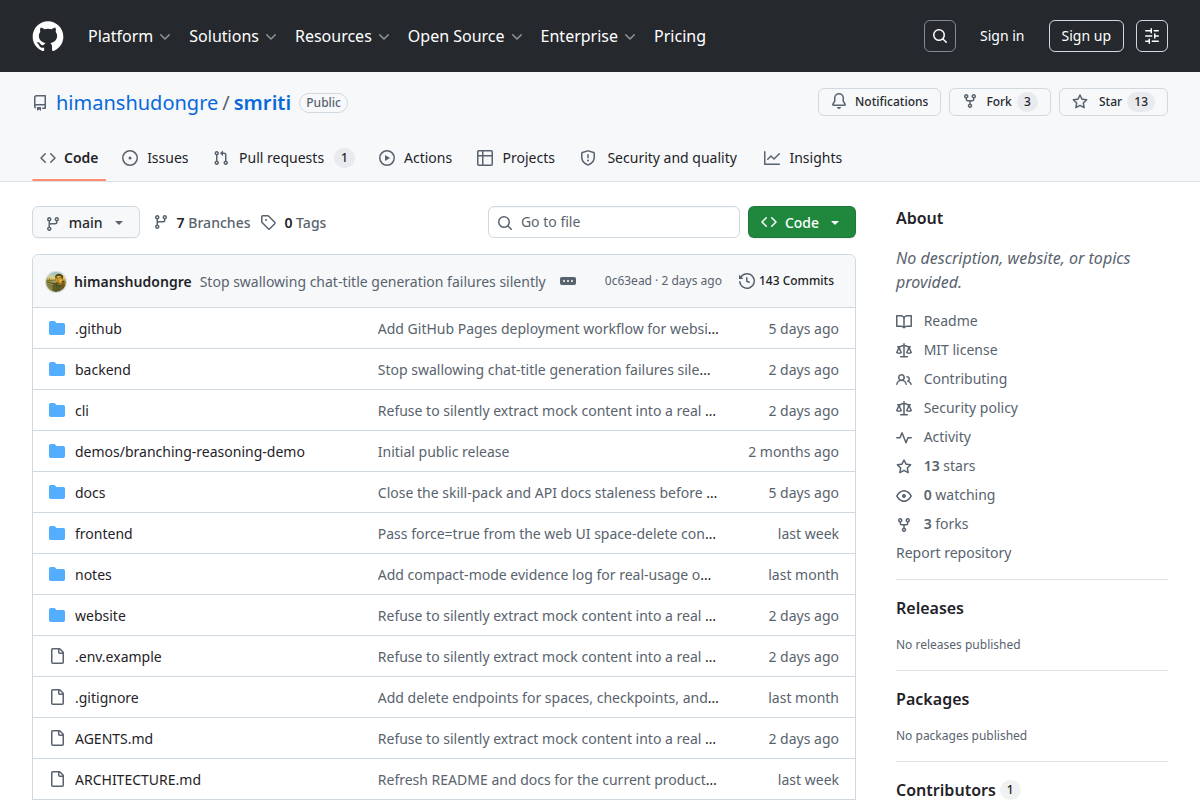The height and width of the screenshot is (800, 1200).
Task: Click the MIT license scale icon
Action: pyautogui.click(x=904, y=350)
